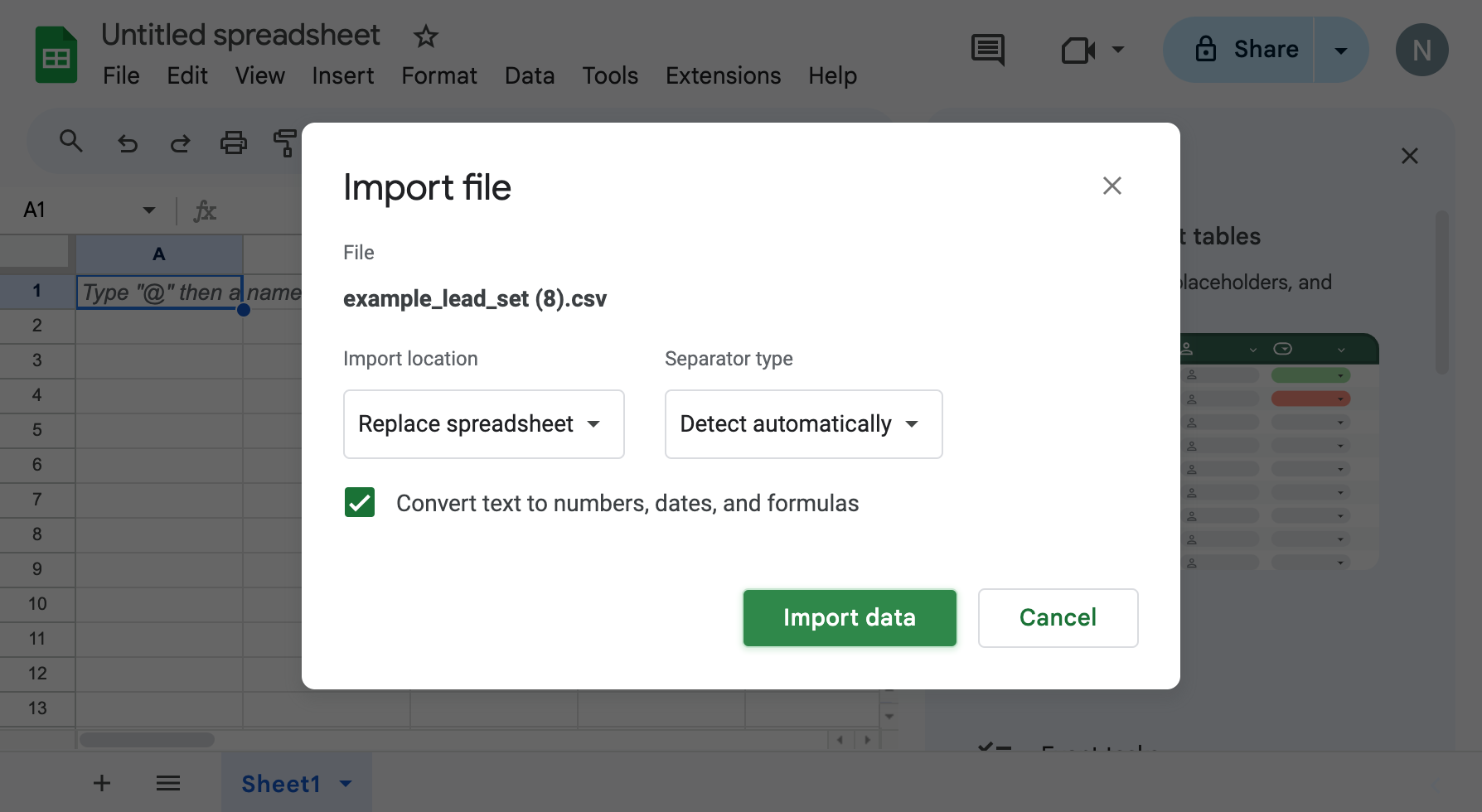Close the Import file dialog
The image size is (1482, 812).
pyautogui.click(x=1112, y=186)
